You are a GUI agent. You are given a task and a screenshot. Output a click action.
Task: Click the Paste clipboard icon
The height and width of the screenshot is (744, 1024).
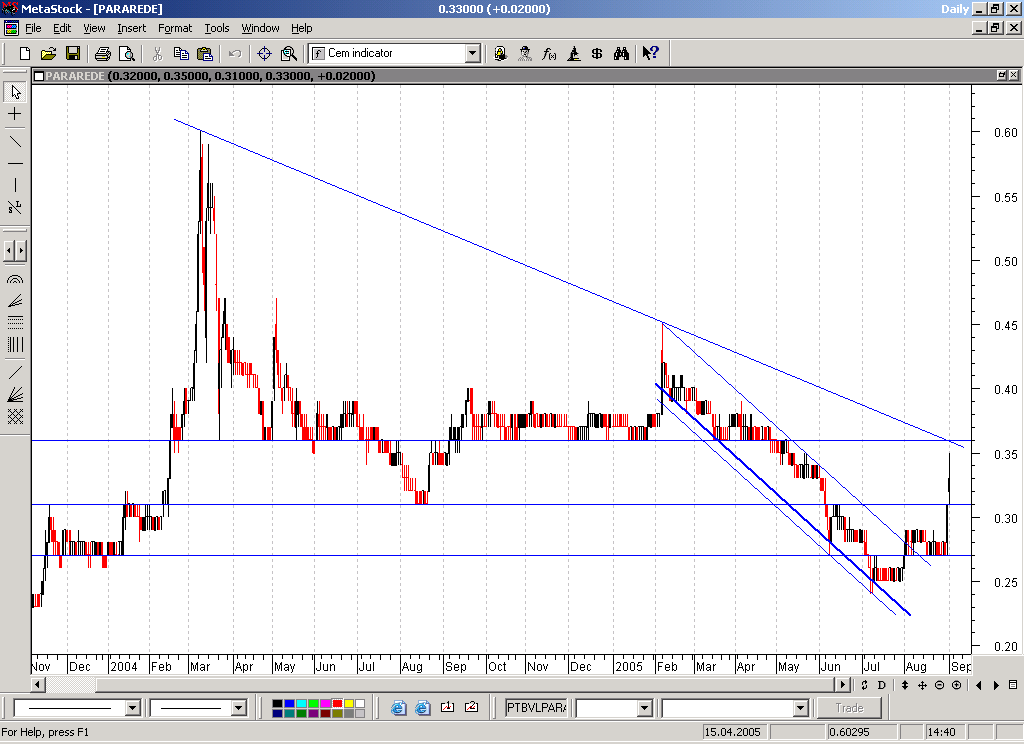coord(205,54)
